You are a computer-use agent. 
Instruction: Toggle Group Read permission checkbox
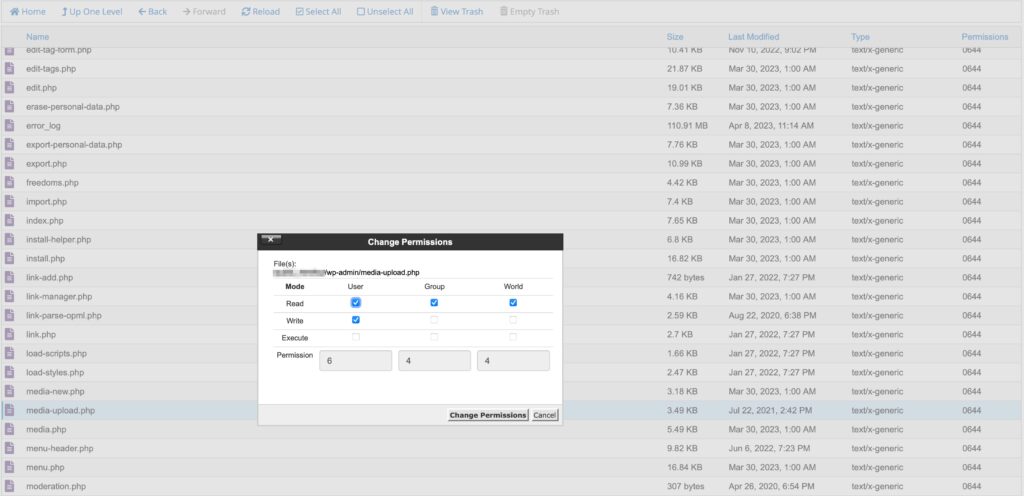click(x=434, y=303)
